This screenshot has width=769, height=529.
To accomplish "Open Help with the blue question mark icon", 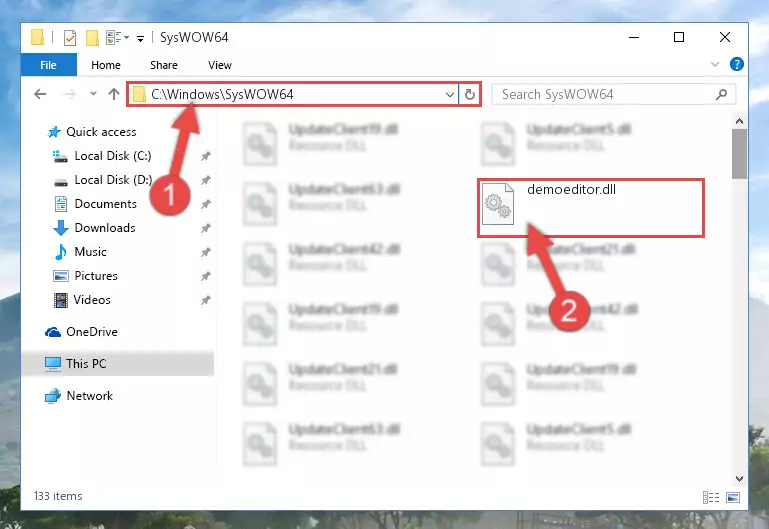I will [x=736, y=64].
